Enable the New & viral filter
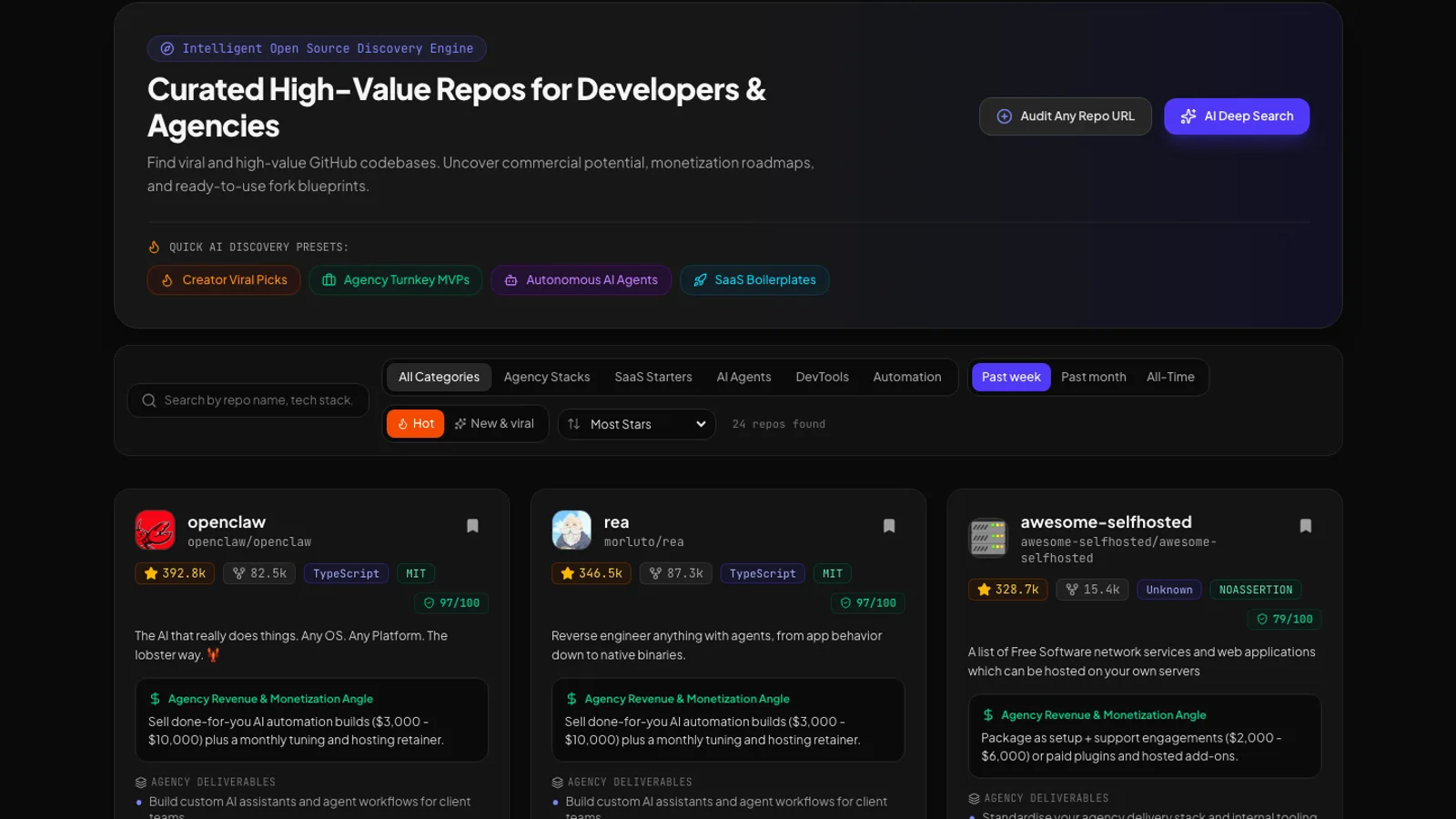 [x=494, y=424]
